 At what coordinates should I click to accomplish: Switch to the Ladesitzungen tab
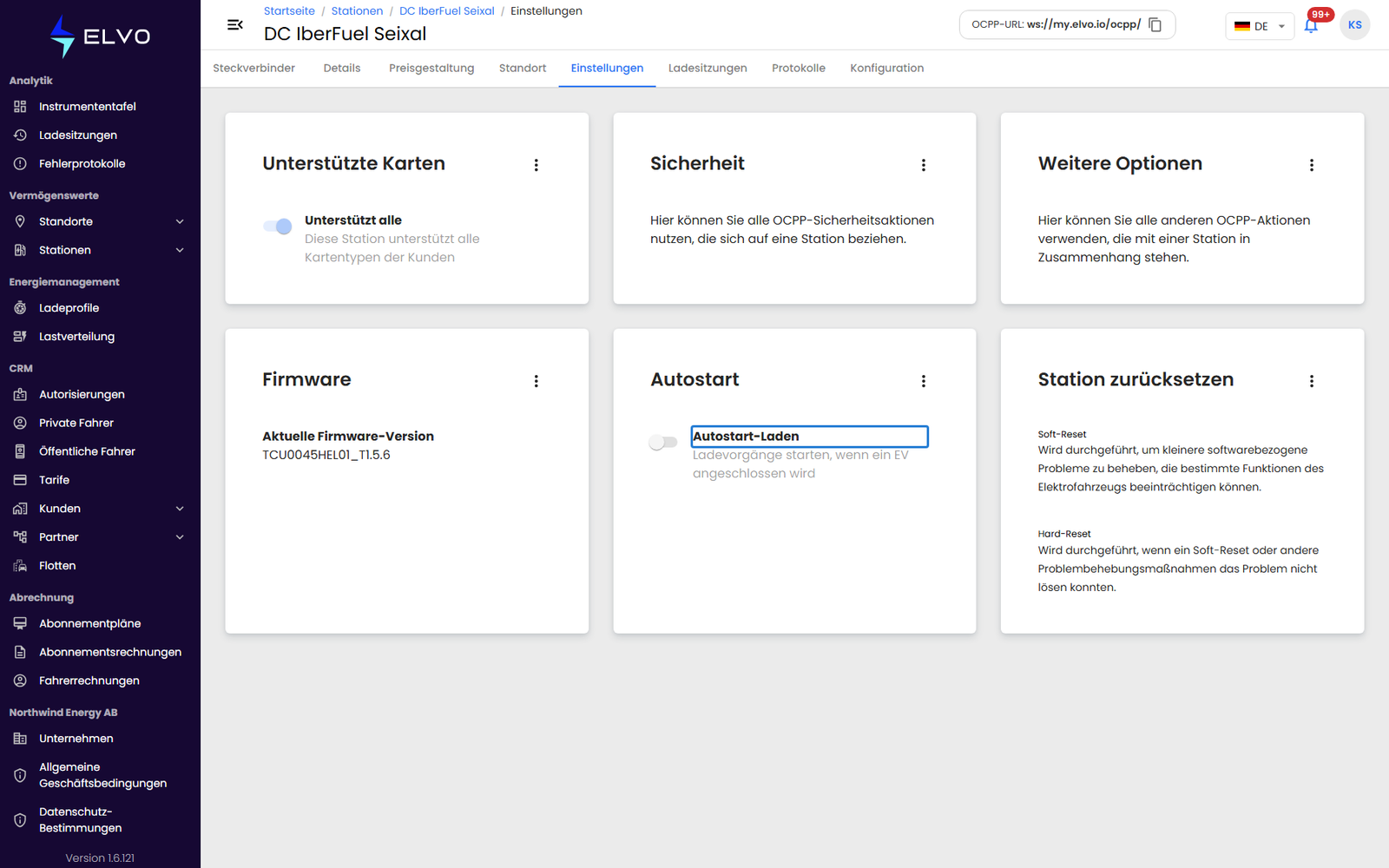coord(708,69)
